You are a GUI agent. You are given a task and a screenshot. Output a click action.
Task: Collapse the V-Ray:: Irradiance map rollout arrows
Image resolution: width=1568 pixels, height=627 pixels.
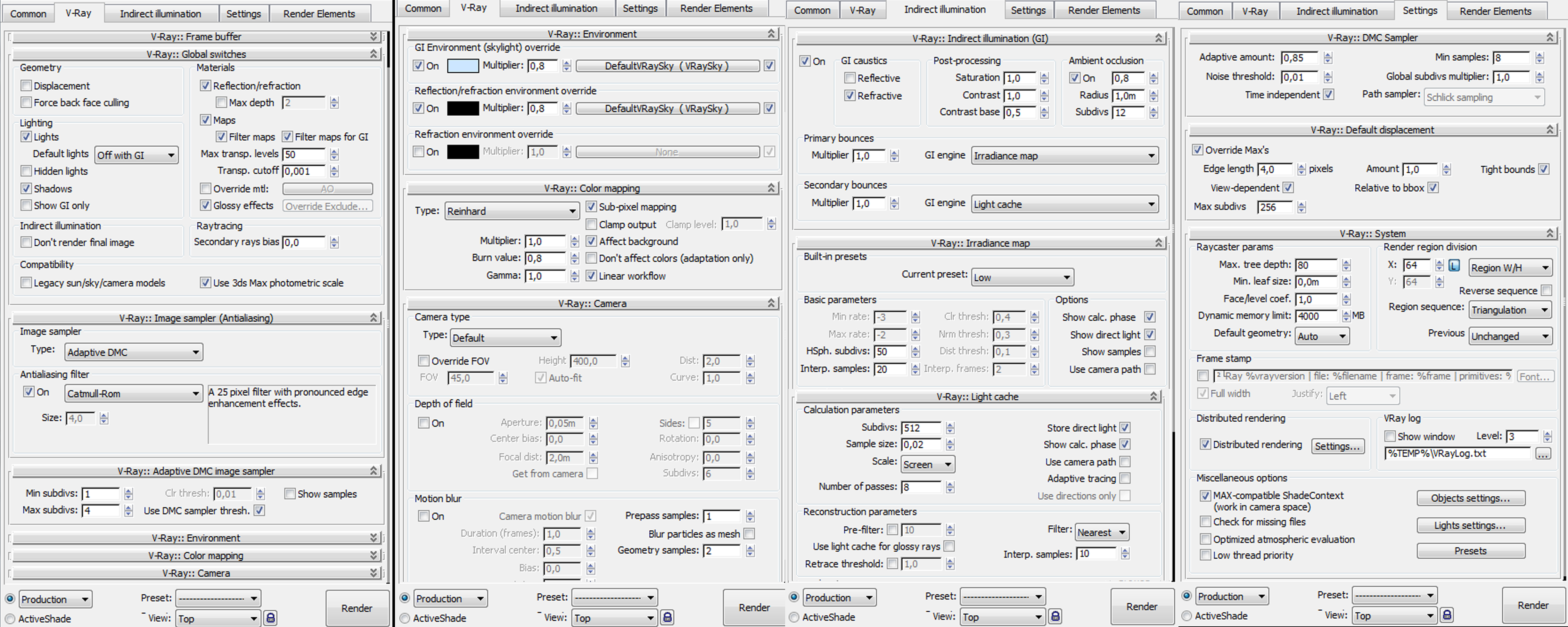[1158, 243]
